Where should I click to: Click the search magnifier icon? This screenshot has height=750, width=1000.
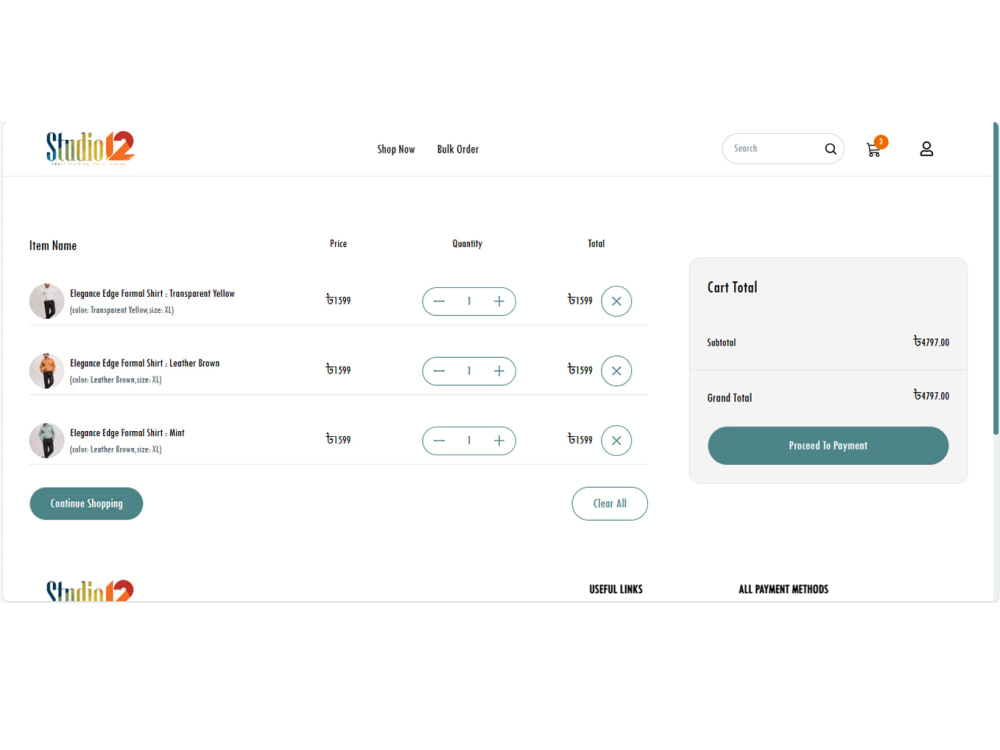[830, 149]
